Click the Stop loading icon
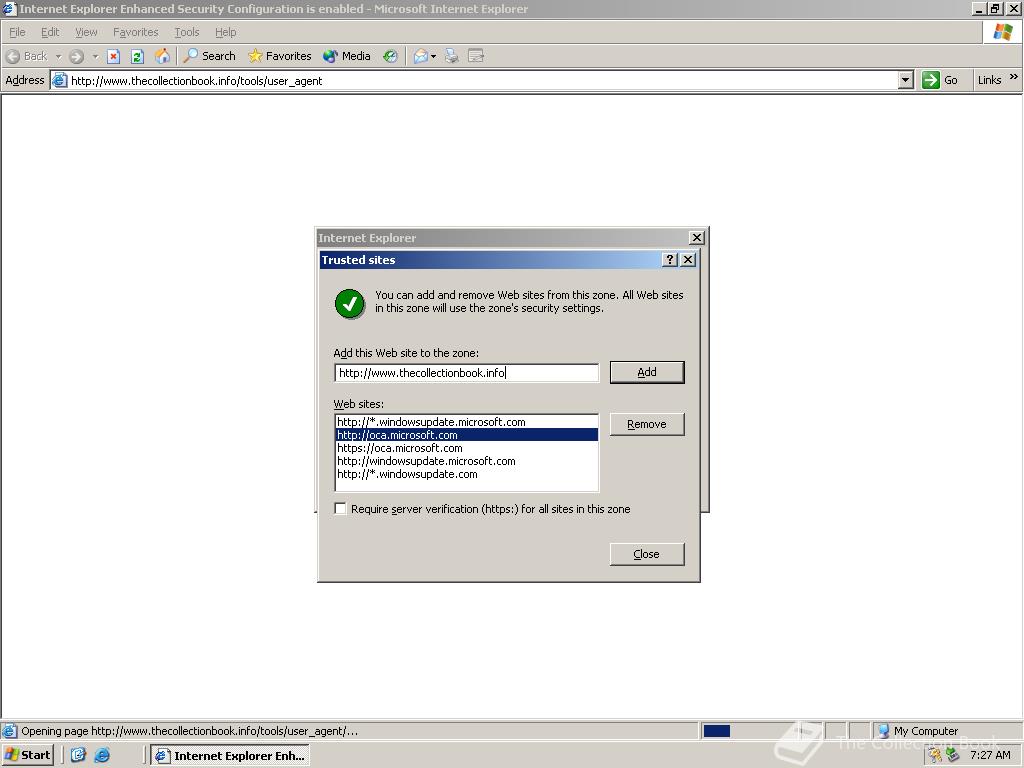 pyautogui.click(x=114, y=56)
